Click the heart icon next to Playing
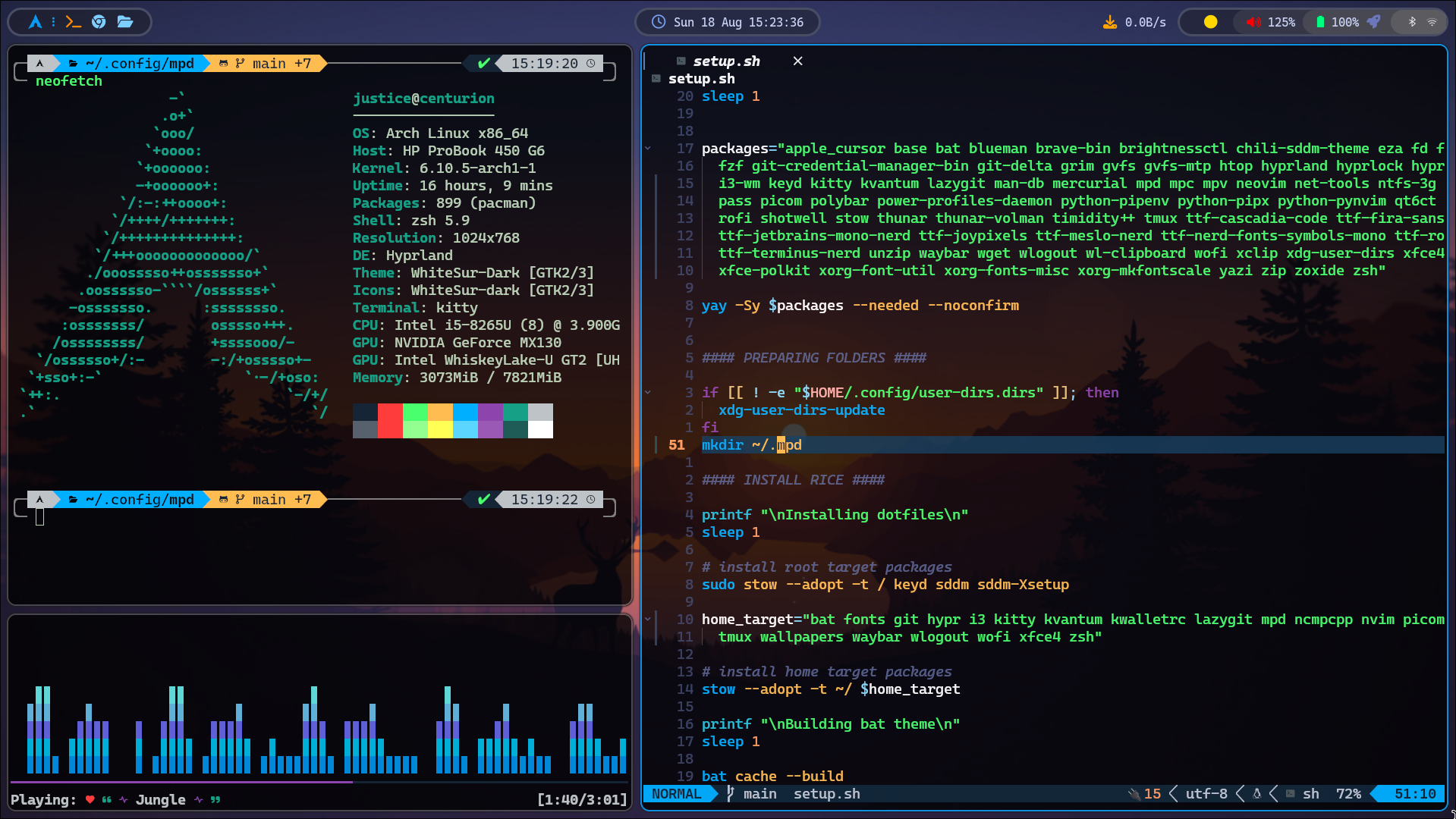This screenshot has width=1456, height=819. click(x=90, y=799)
